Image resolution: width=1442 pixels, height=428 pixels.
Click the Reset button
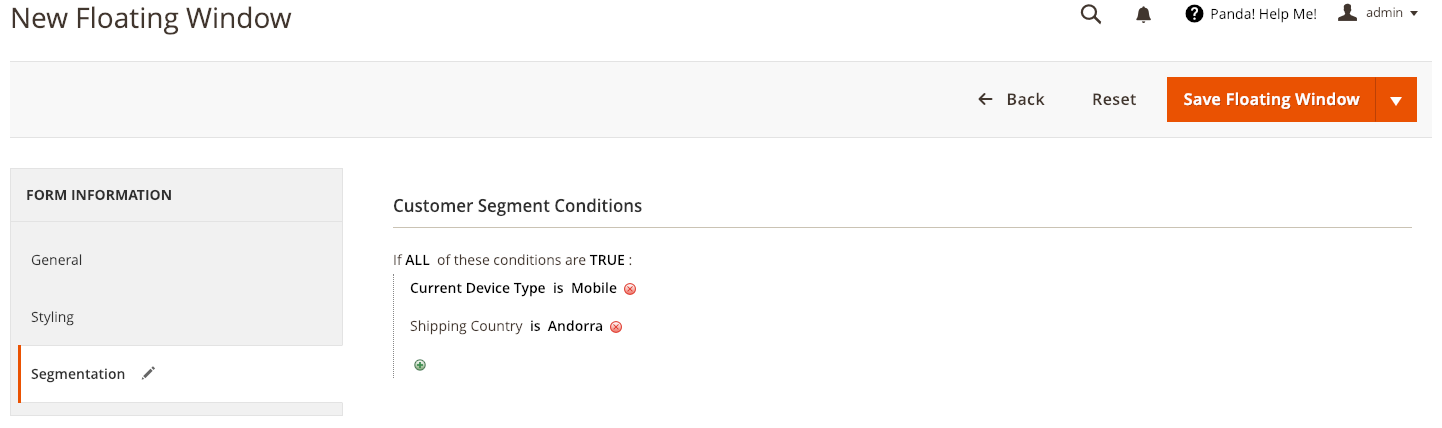point(1114,99)
